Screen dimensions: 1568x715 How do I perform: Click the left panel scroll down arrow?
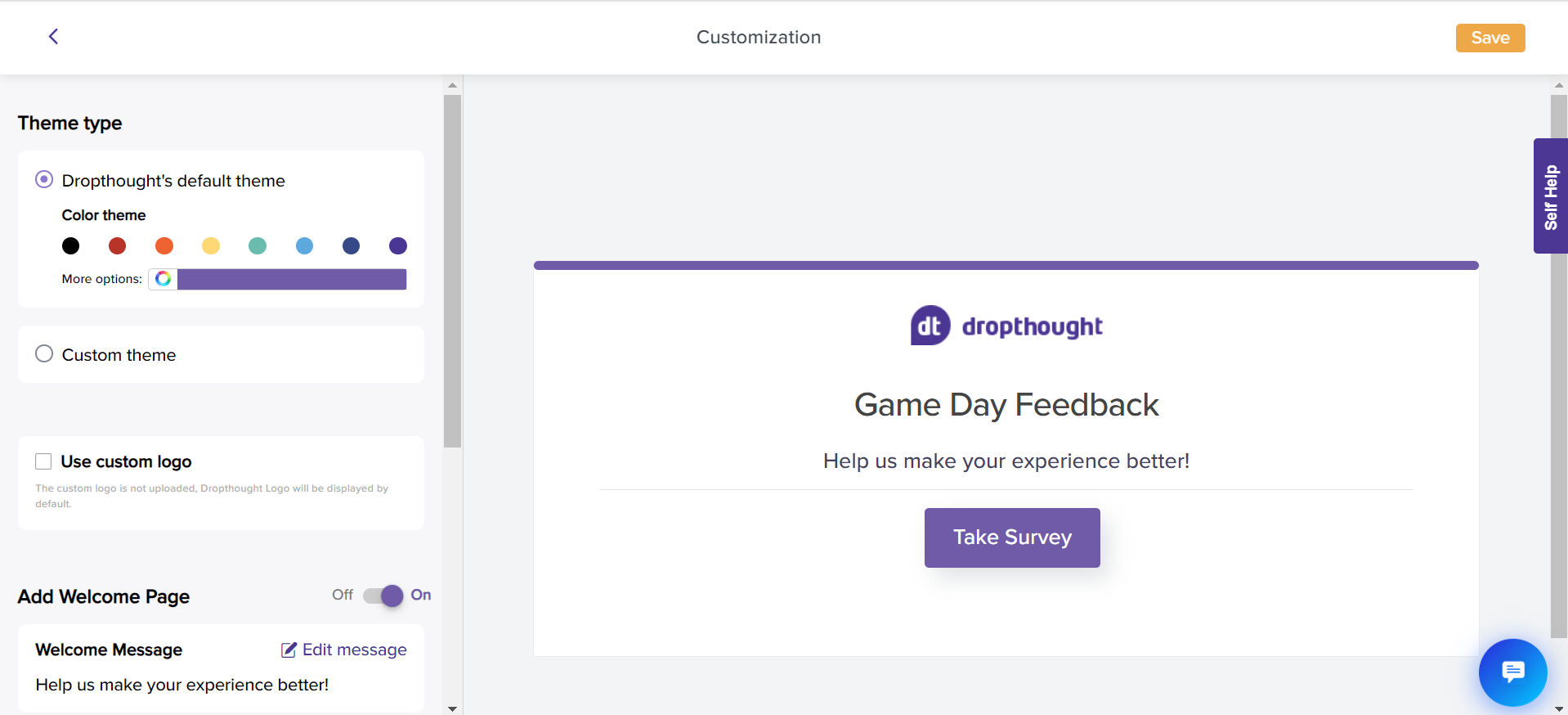452,708
